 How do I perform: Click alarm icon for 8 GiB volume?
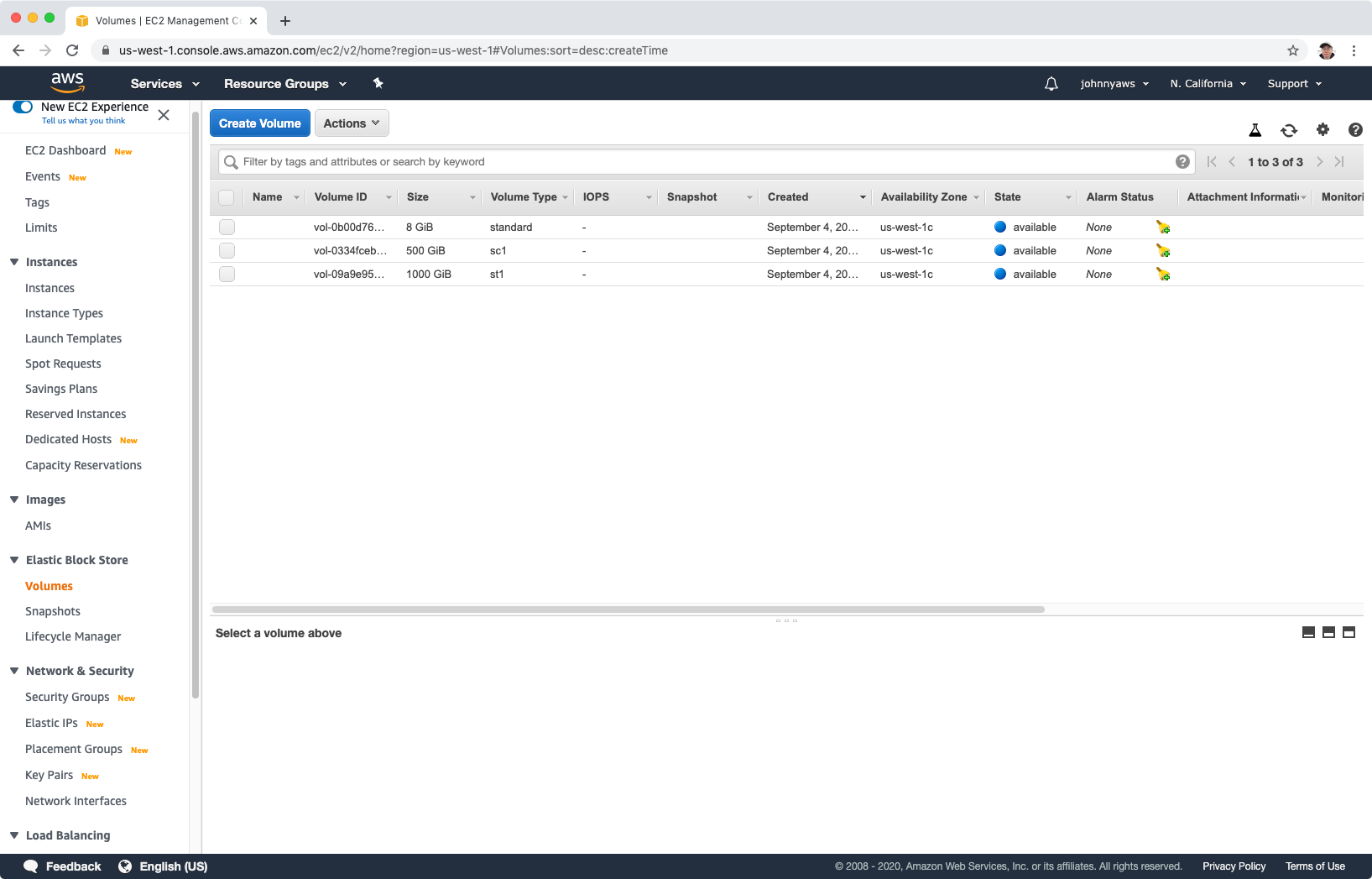(1163, 228)
